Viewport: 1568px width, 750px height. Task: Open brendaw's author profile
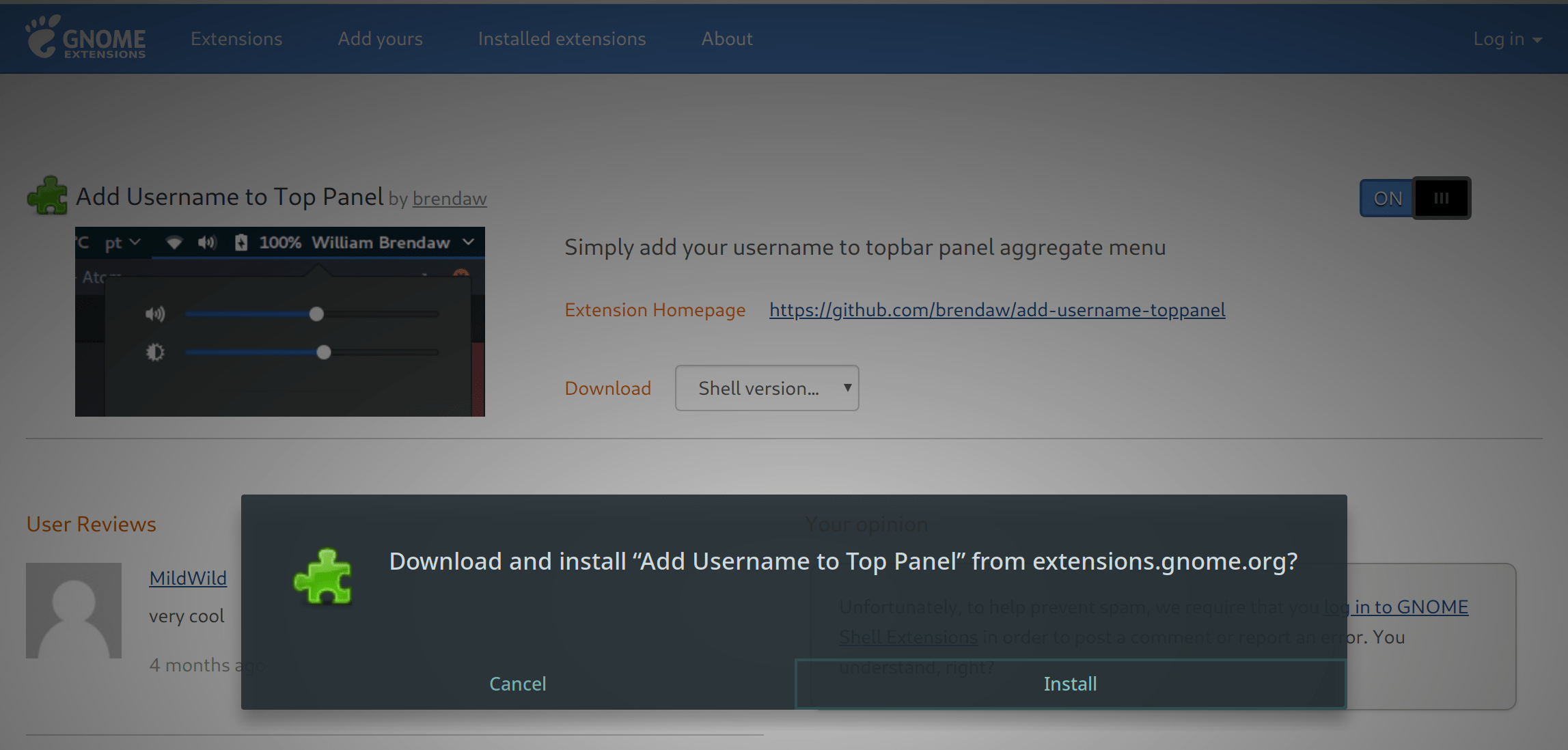(x=449, y=199)
